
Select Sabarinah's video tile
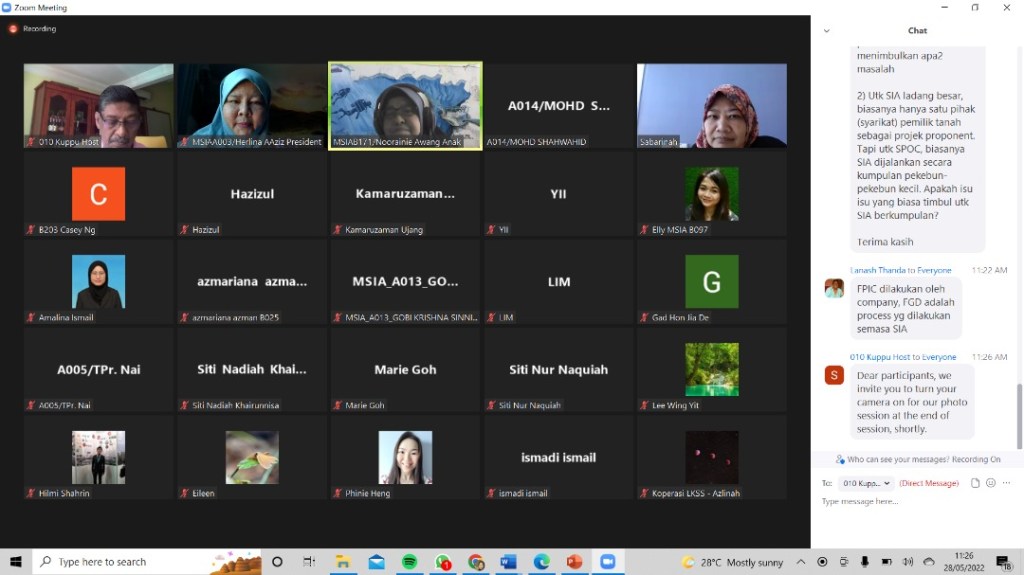(711, 106)
